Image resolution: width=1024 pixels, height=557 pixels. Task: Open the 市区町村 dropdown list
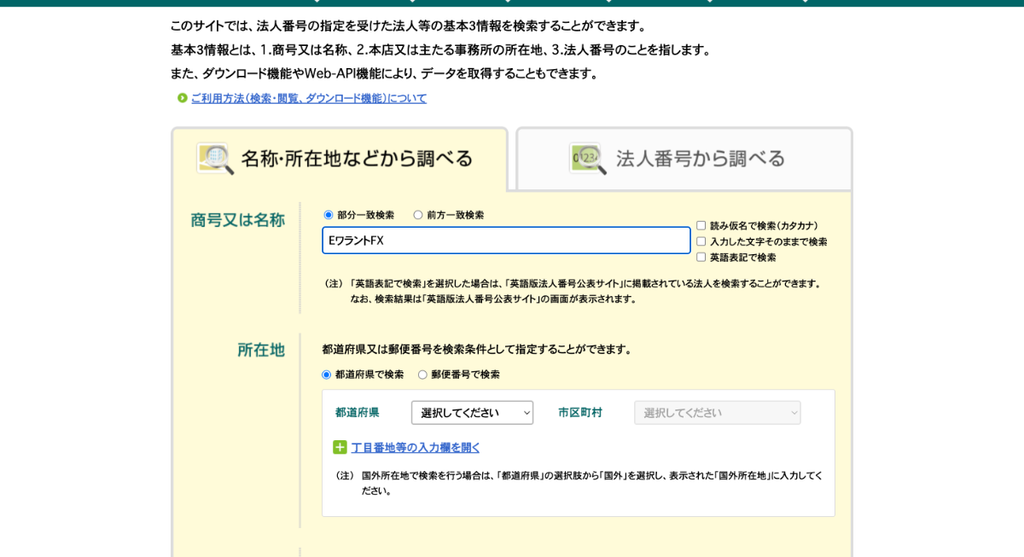tap(717, 413)
